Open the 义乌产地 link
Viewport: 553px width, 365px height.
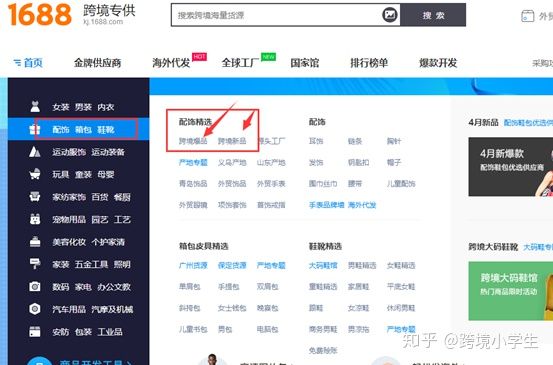232,163
